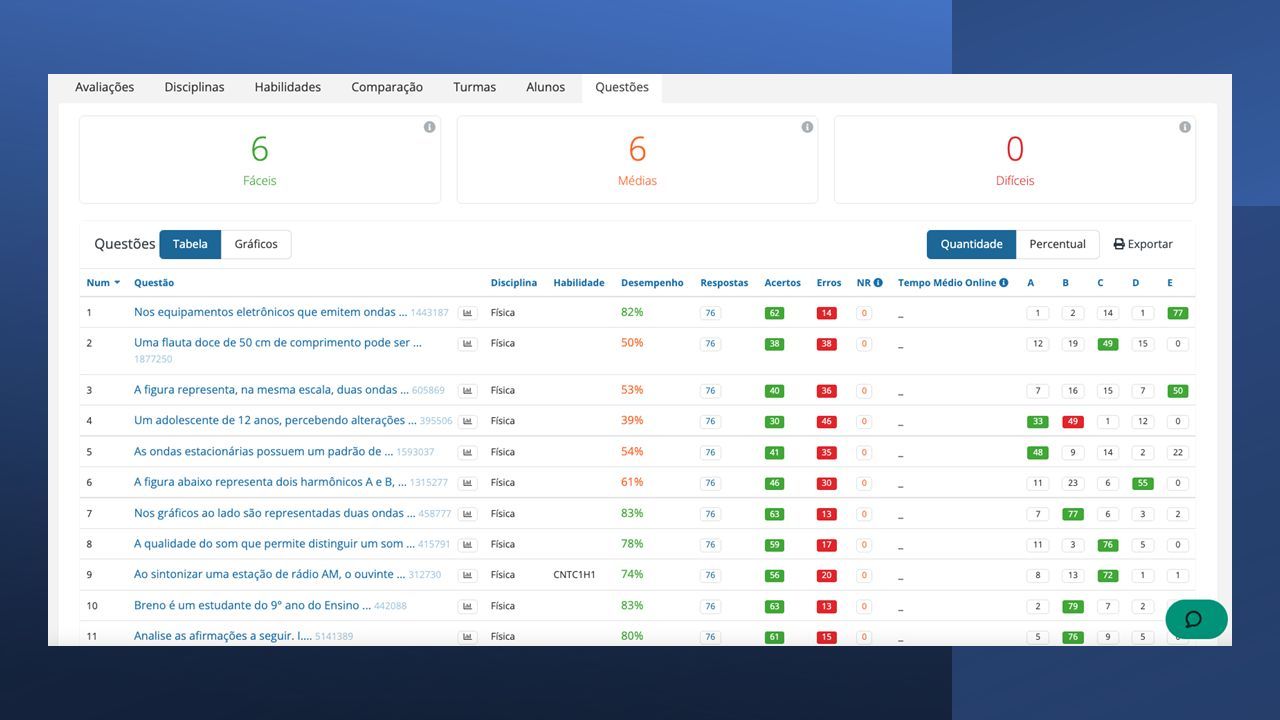Click red Erros badge 46 in row 4
This screenshot has width=1280, height=720.
[826, 422]
